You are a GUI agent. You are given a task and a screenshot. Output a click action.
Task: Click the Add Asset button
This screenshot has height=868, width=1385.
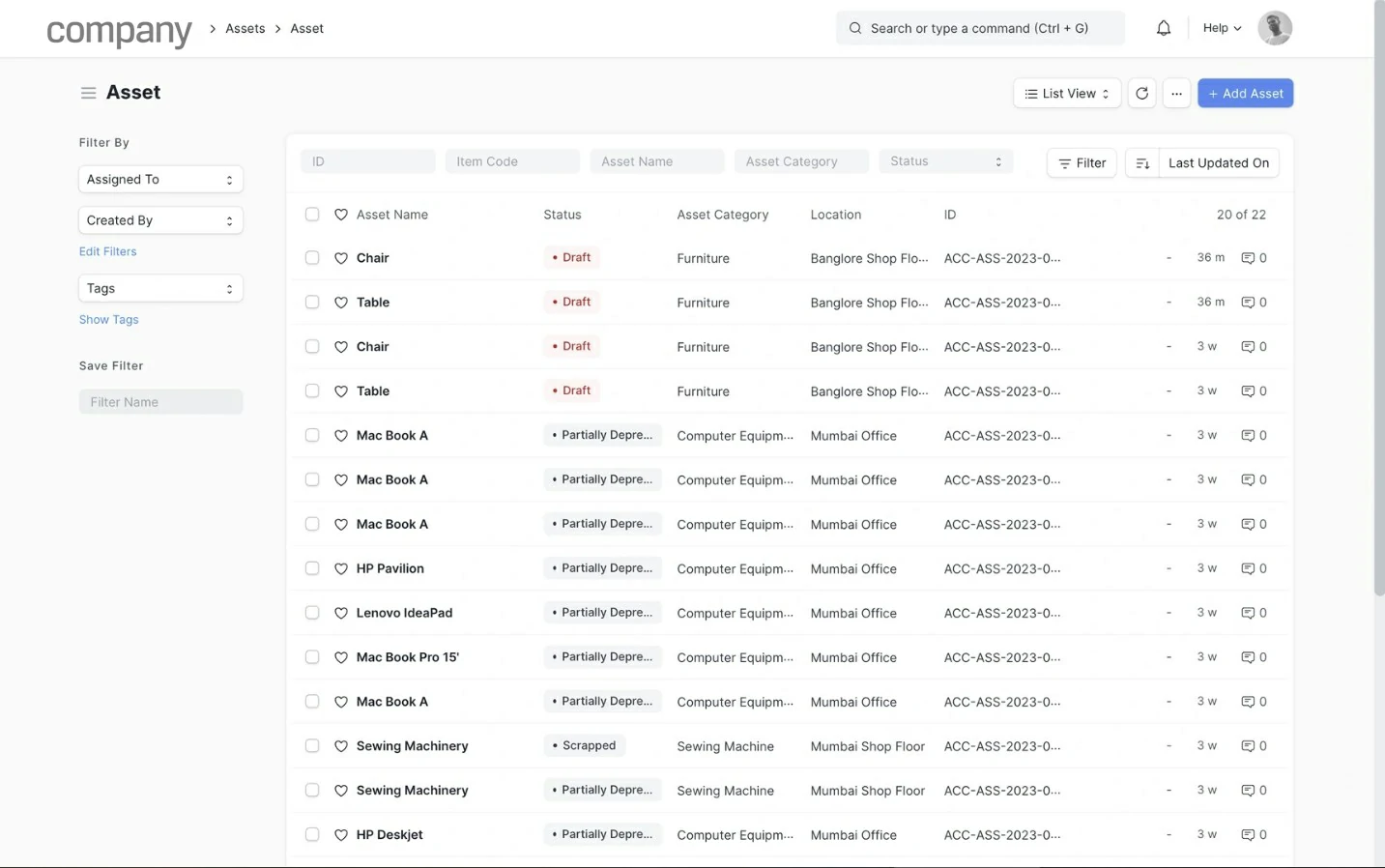(1245, 94)
